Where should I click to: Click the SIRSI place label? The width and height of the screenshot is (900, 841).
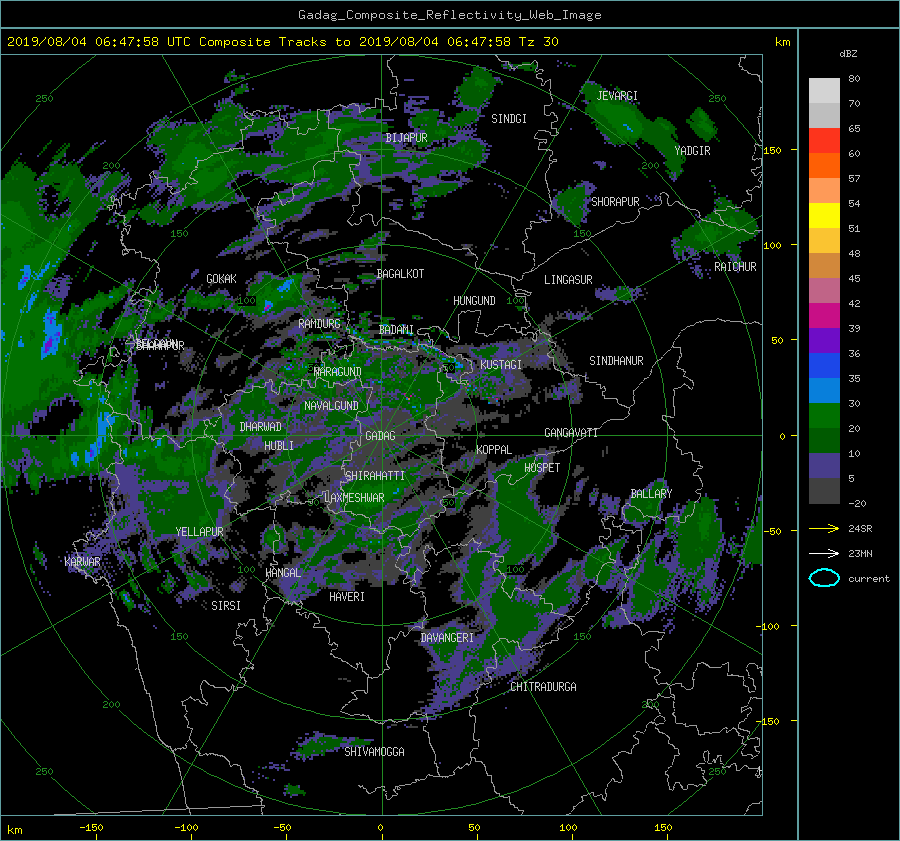point(226,606)
